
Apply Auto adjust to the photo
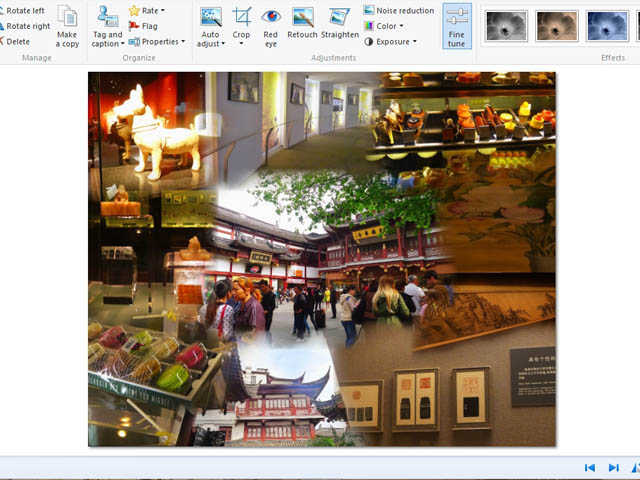(211, 20)
